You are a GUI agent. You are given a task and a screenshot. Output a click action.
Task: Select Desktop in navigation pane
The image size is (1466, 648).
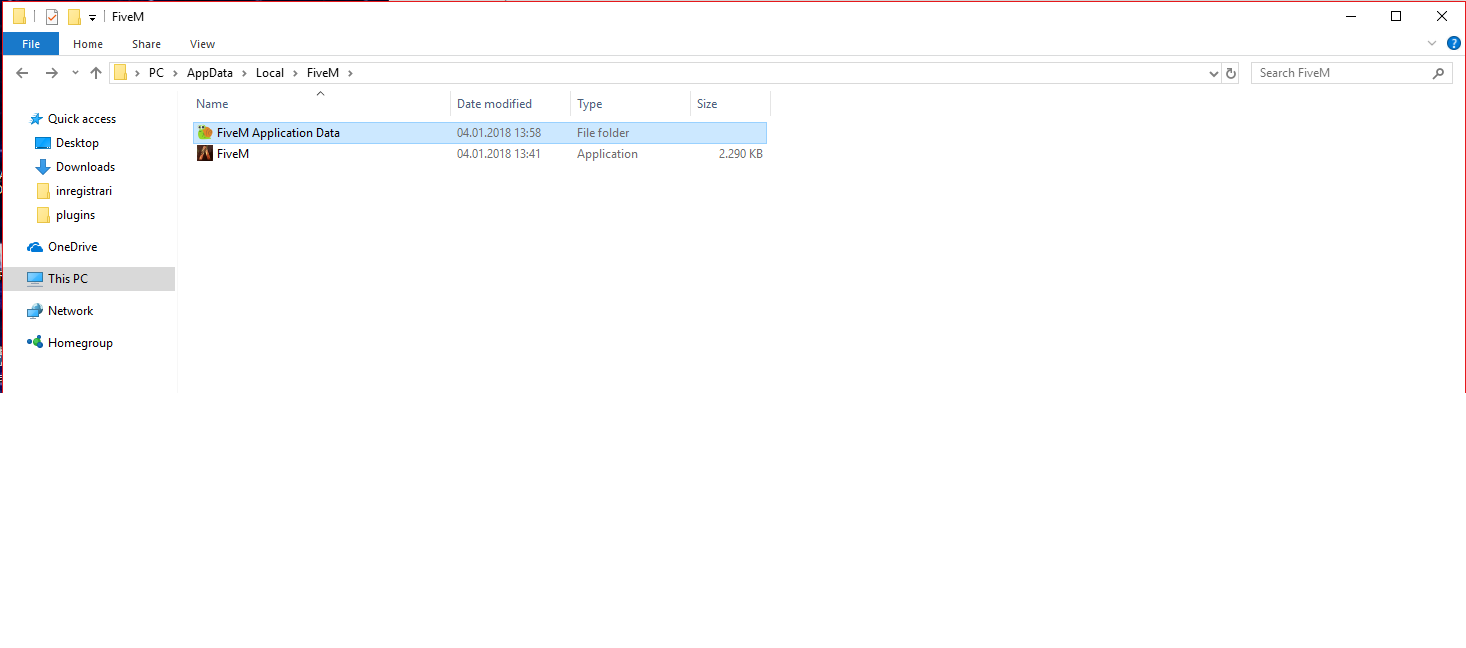pos(77,143)
